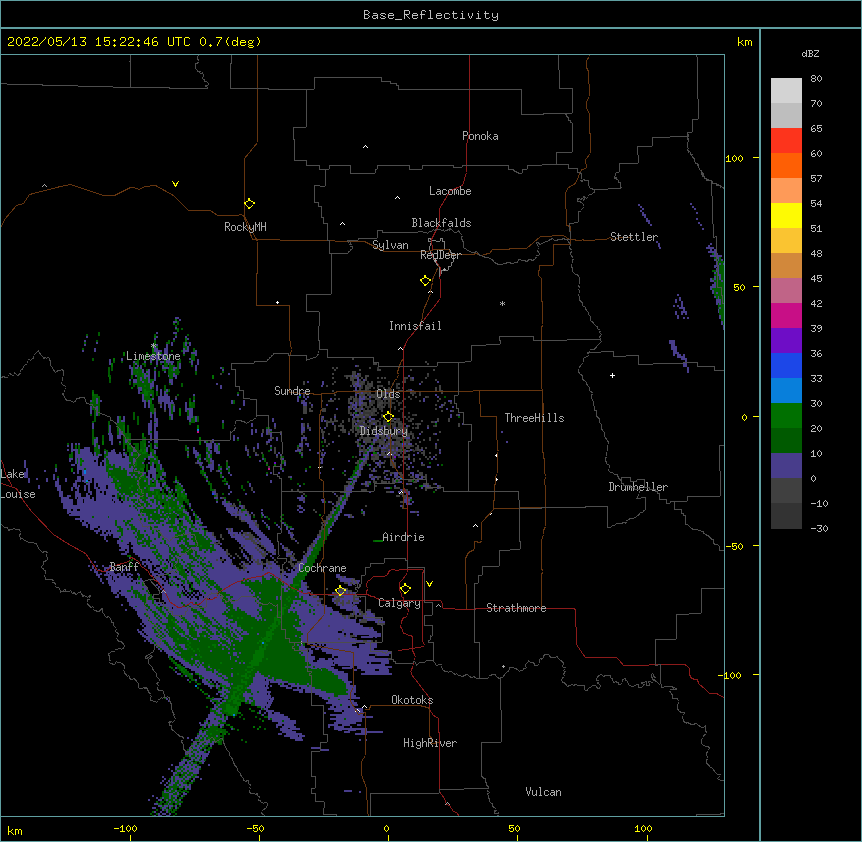Click the Innisfail label on the map
The image size is (862, 842).
tap(415, 326)
